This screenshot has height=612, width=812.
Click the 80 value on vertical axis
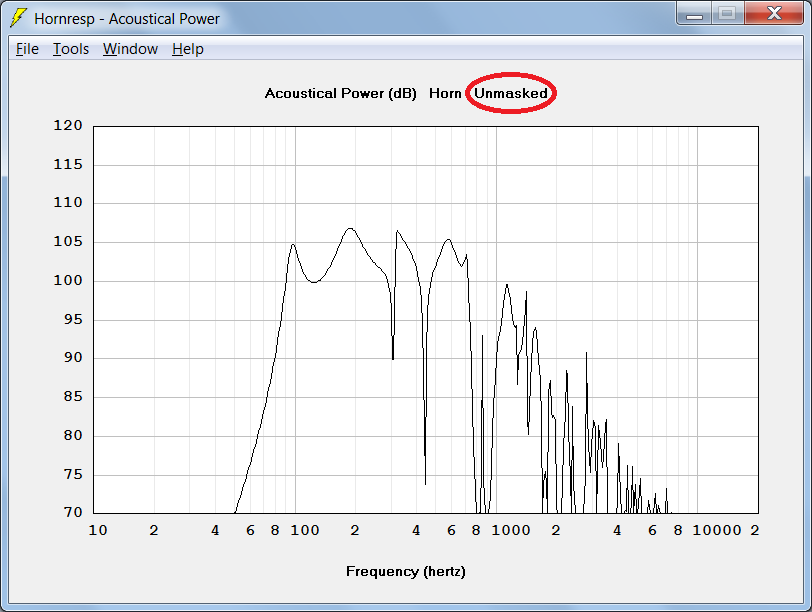tap(73, 435)
